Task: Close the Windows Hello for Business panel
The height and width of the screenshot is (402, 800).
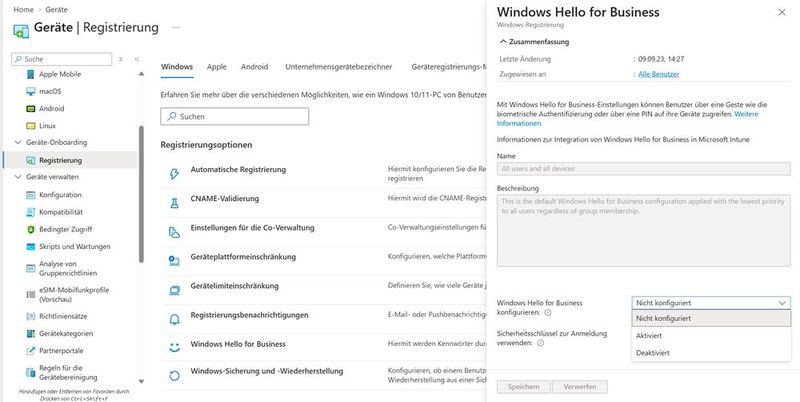Action: coord(782,12)
